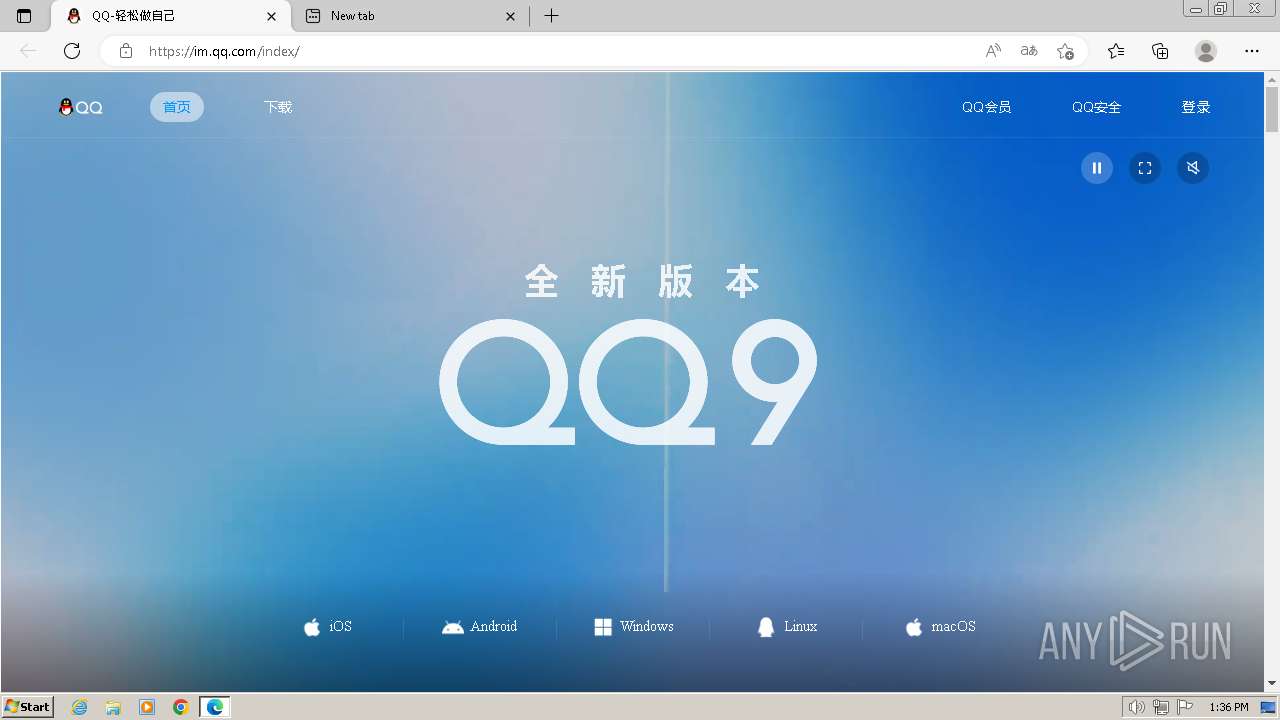Image resolution: width=1280 pixels, height=720 pixels.
Task: Add this page to favorites star icon
Action: pos(1065,51)
